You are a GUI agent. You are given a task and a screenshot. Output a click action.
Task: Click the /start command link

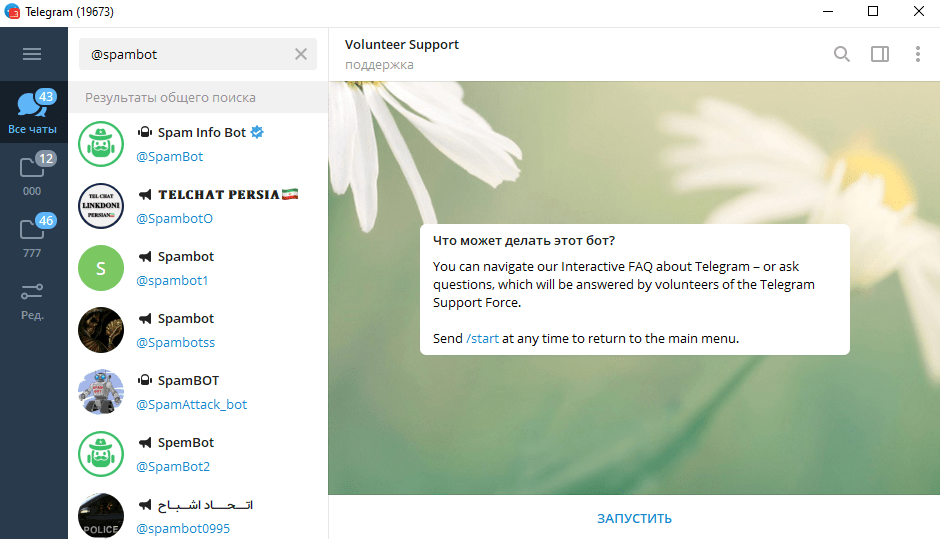(x=483, y=338)
